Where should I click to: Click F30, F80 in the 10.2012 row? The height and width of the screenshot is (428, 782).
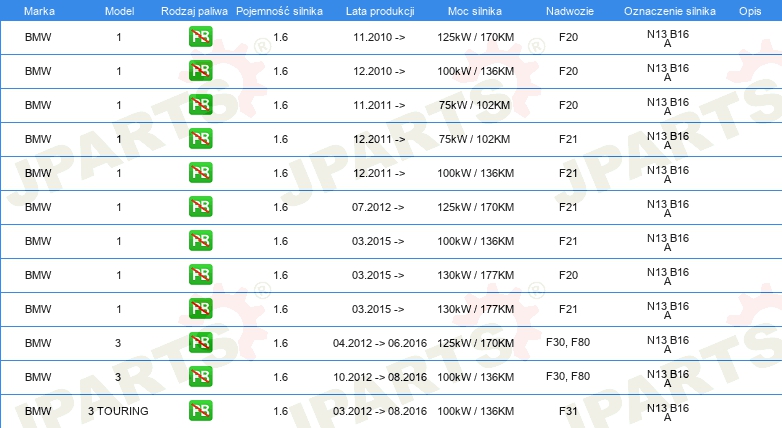click(568, 376)
